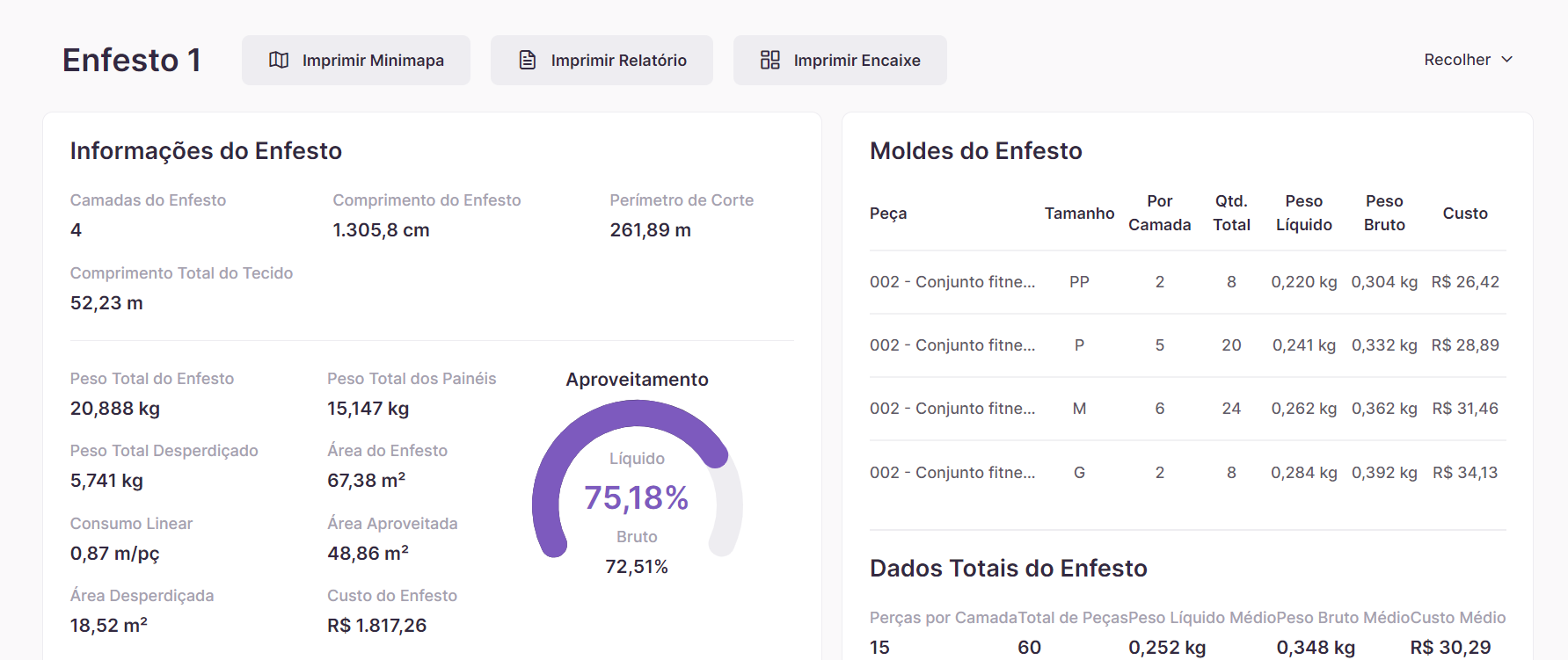Select the size P mold row
Screen dimensions: 1568x660
pyautogui.click(x=1187, y=345)
